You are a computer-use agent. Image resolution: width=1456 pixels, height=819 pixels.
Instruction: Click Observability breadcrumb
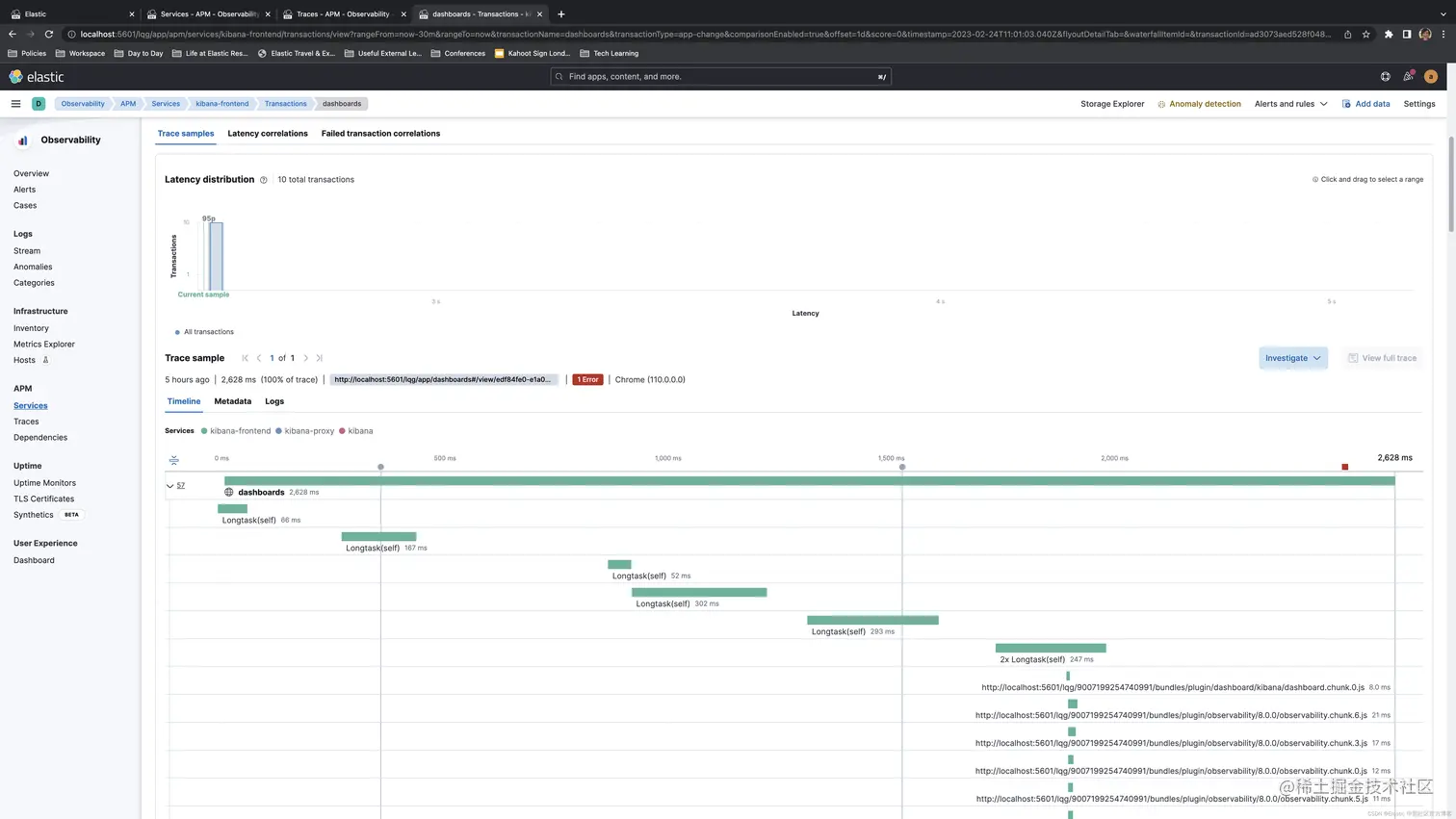83,104
